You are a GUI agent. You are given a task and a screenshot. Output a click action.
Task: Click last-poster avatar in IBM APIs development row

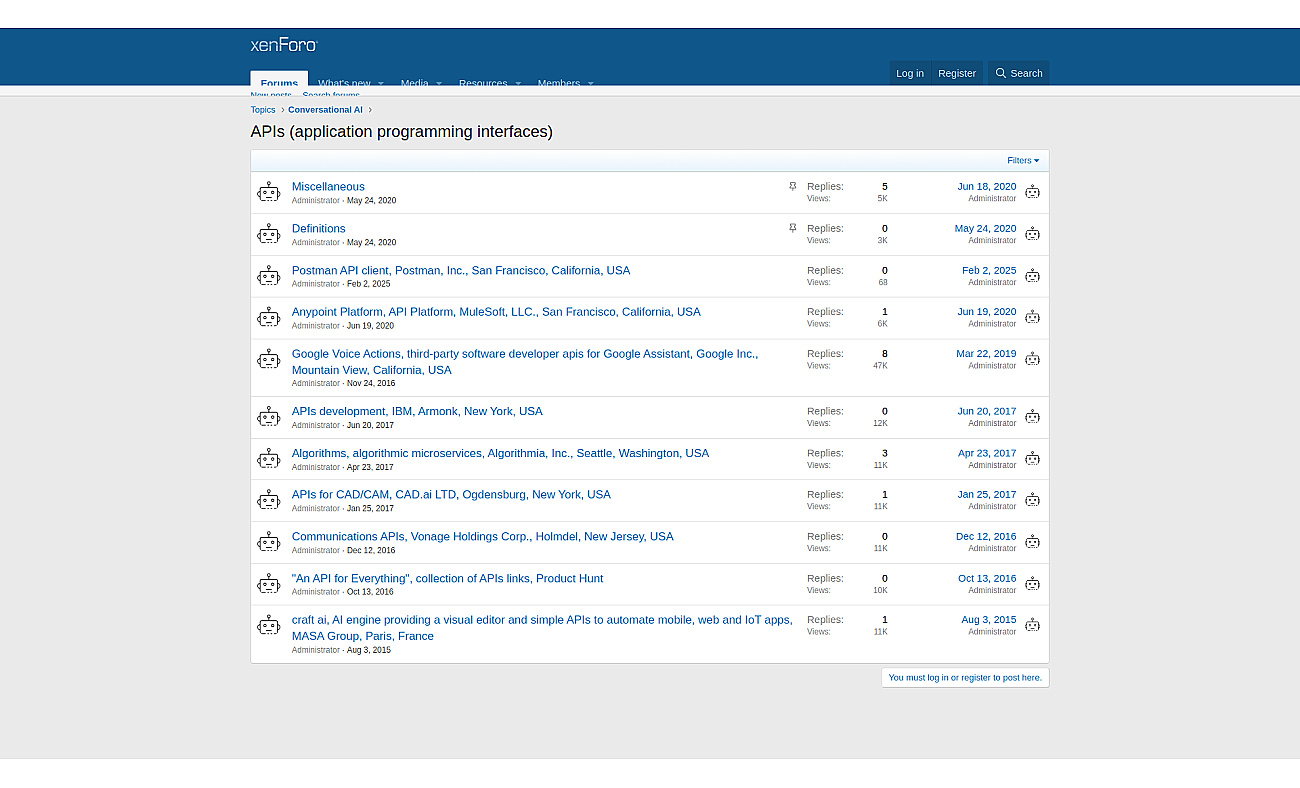click(x=1032, y=417)
